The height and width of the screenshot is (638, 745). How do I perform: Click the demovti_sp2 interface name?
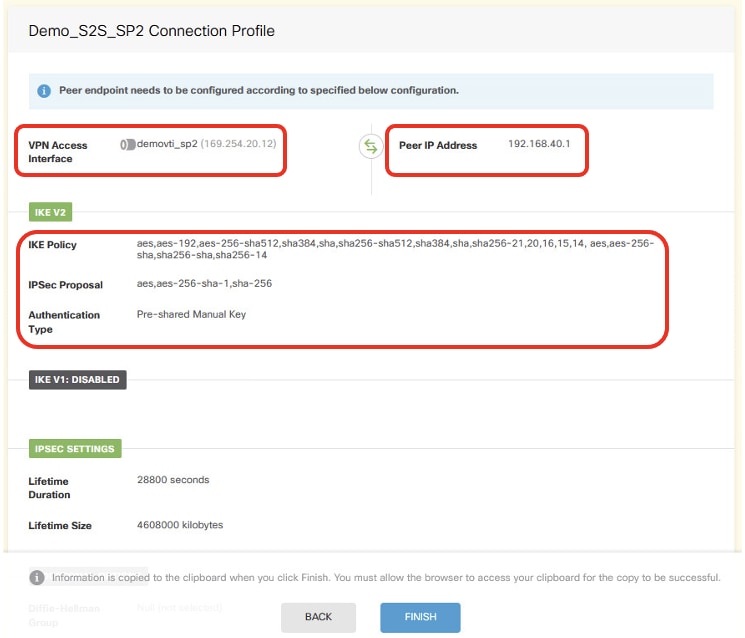point(167,144)
